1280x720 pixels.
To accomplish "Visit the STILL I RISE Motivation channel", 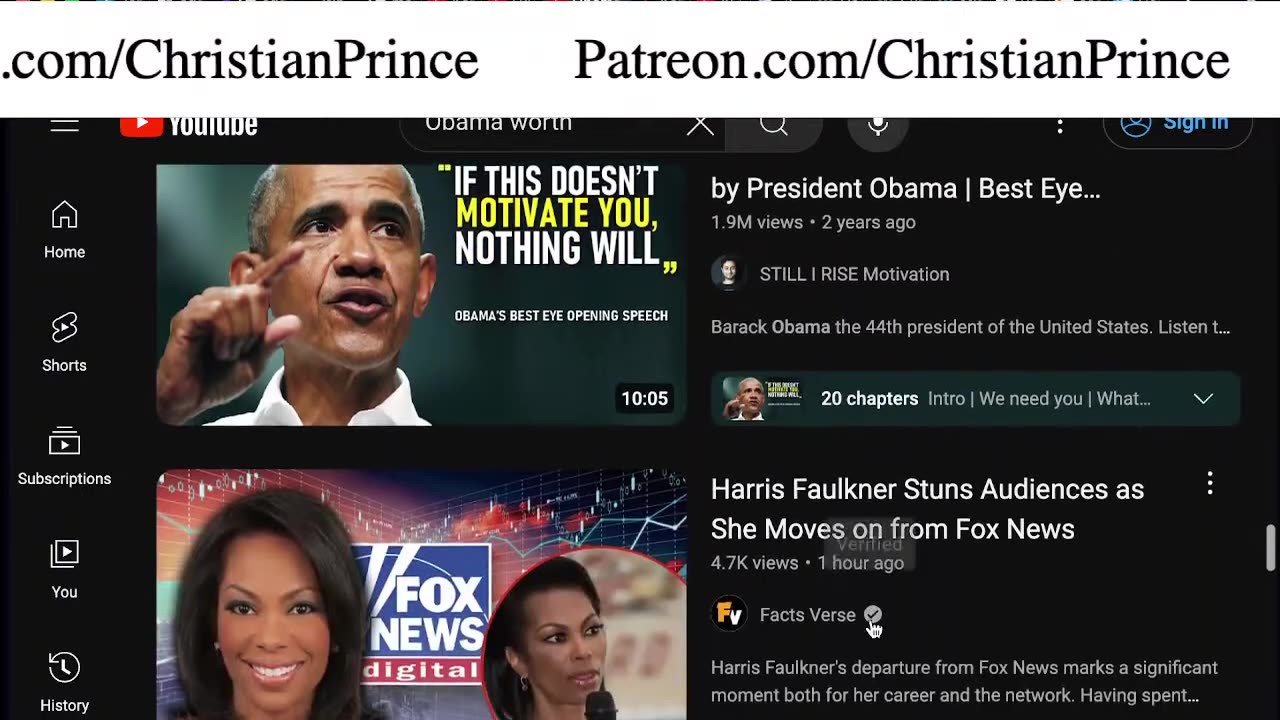I will 854,274.
